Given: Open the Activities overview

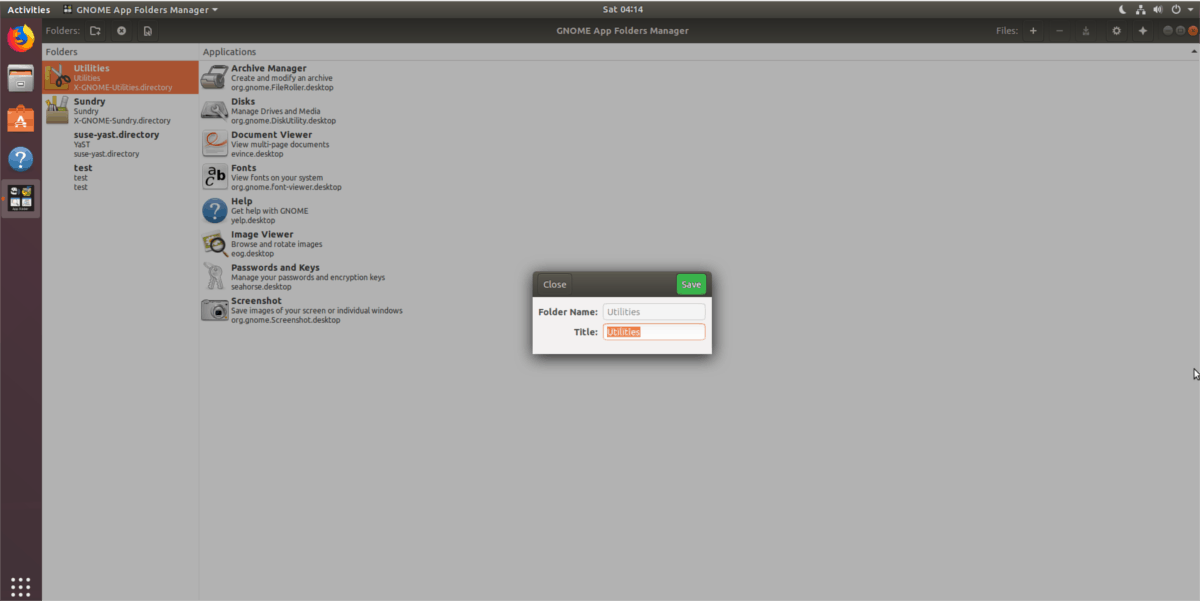Looking at the screenshot, I should [28, 9].
